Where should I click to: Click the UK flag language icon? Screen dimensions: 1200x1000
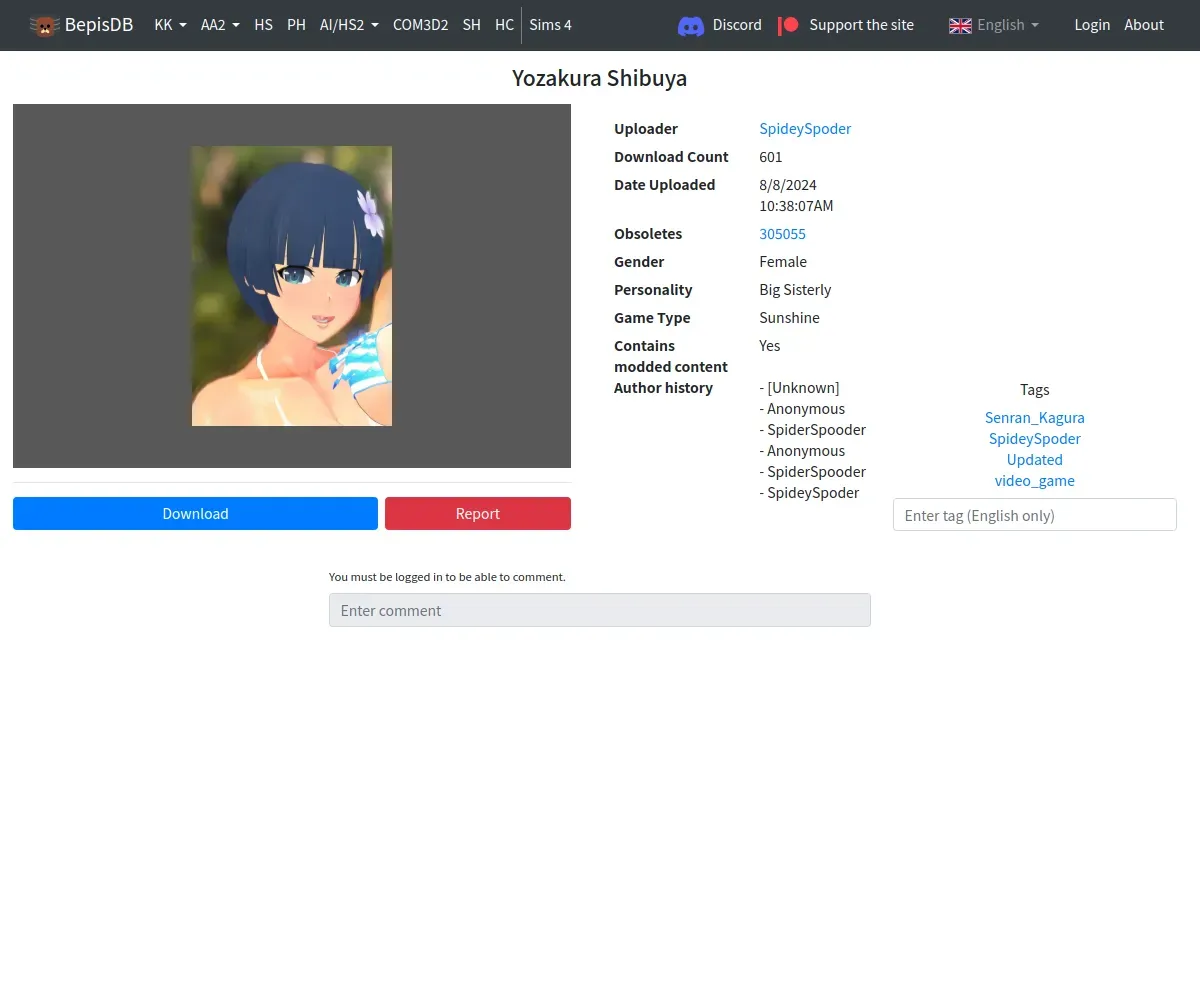[960, 25]
